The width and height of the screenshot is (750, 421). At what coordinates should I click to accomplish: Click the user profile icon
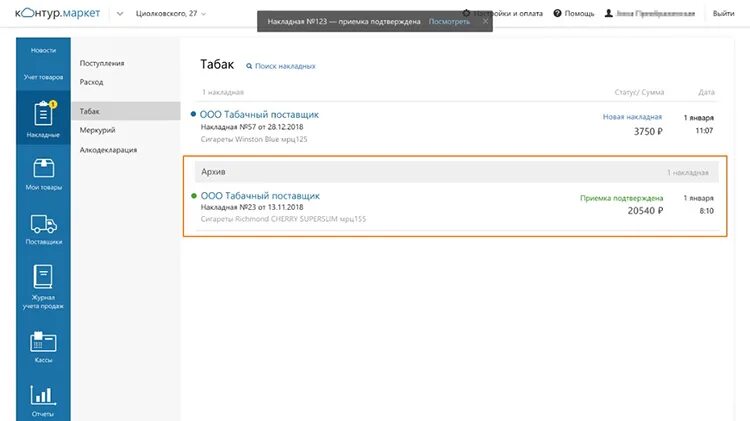click(x=608, y=13)
